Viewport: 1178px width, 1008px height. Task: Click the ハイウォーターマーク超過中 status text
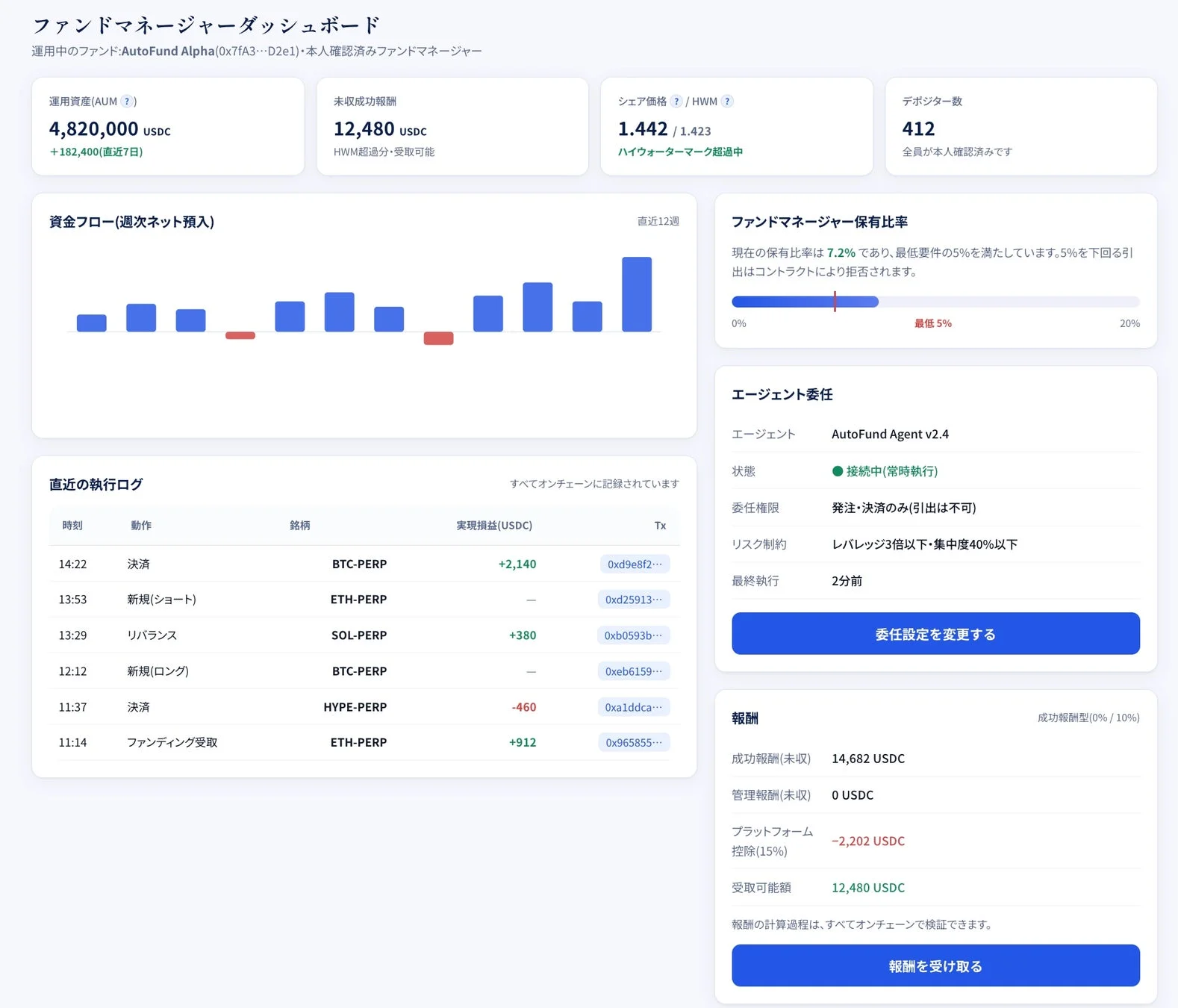[x=680, y=152]
